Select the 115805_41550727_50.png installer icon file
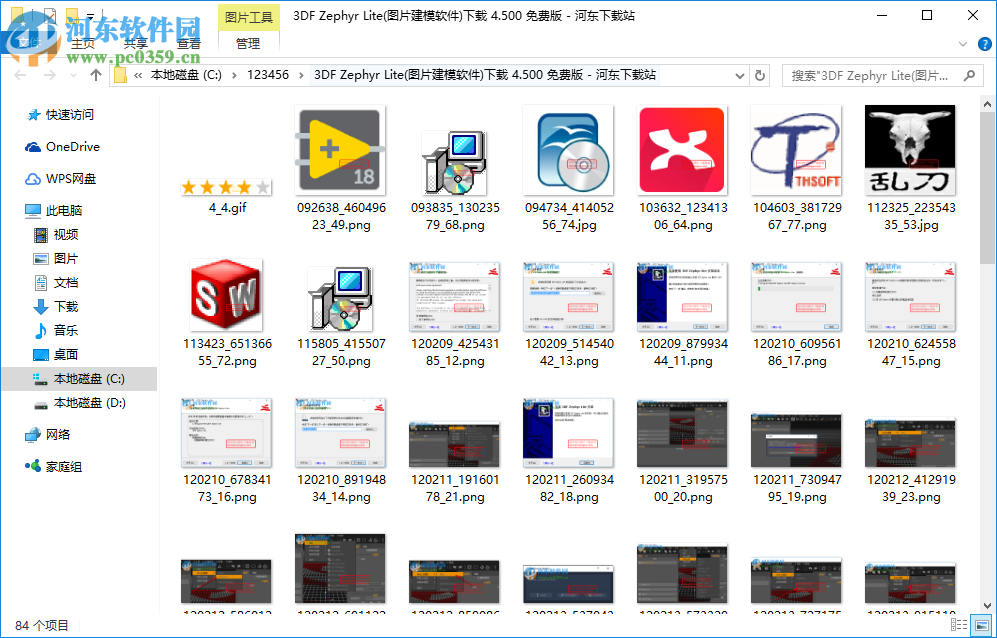This screenshot has height=638, width=997. (340, 298)
